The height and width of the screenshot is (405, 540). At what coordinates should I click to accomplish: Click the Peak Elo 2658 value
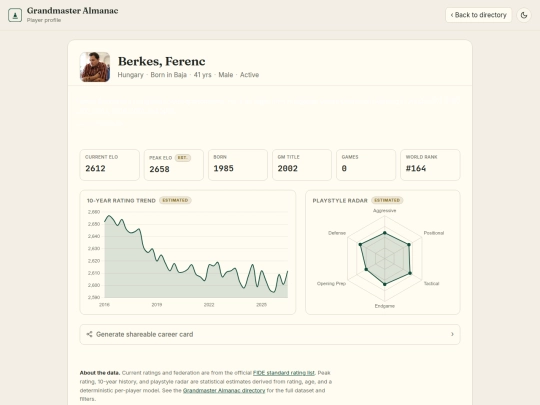159,169
